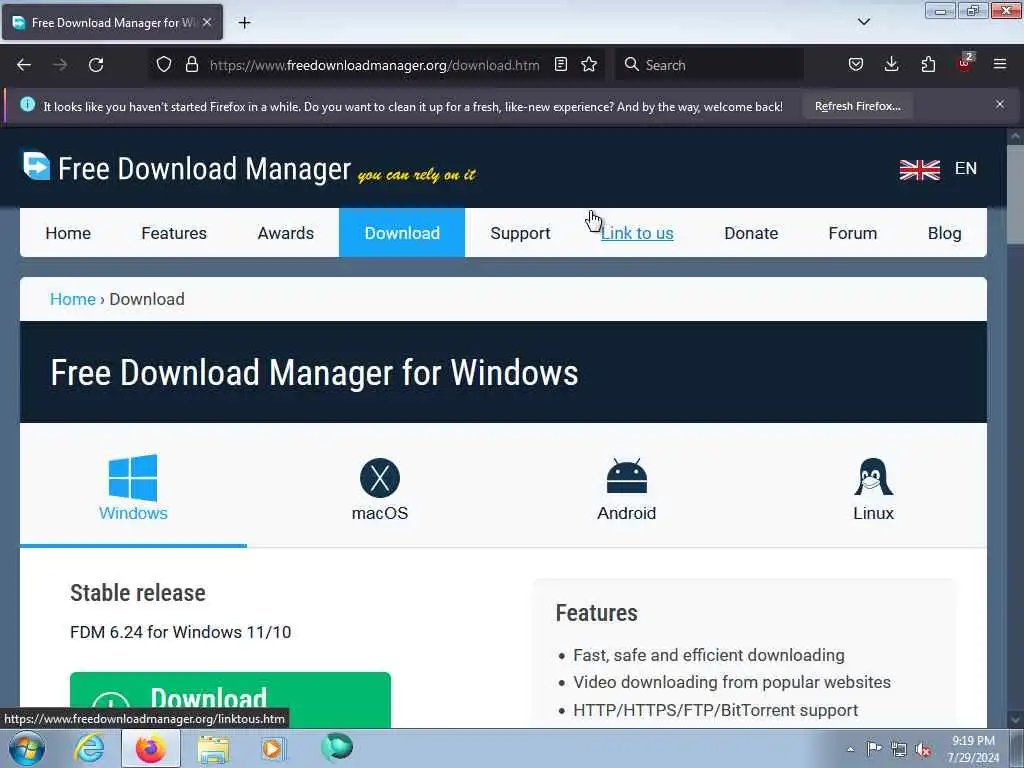Go back using the browser back arrow
This screenshot has width=1024, height=768.
24,65
